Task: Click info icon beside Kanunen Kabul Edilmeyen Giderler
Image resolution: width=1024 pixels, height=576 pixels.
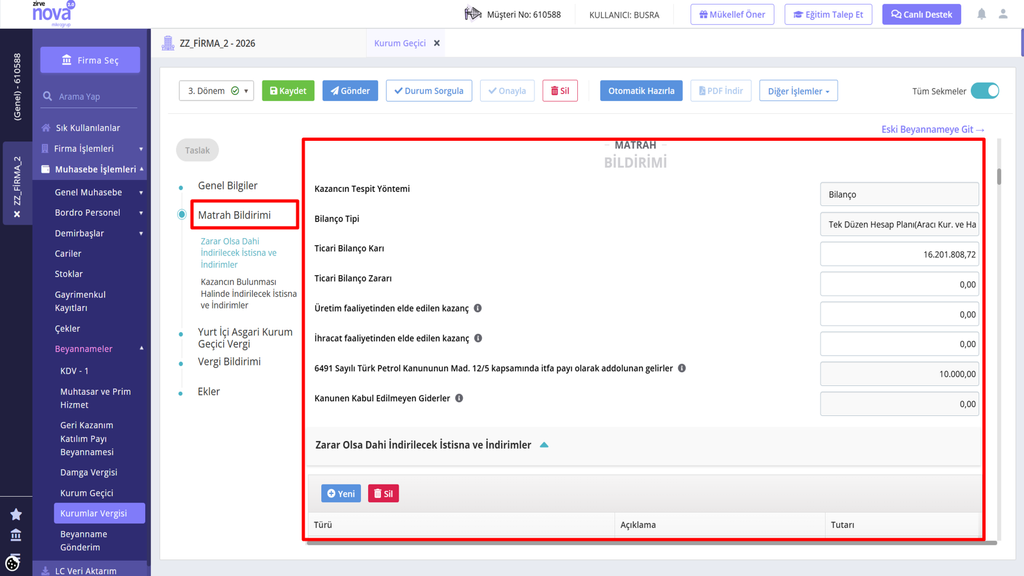Action: point(459,398)
